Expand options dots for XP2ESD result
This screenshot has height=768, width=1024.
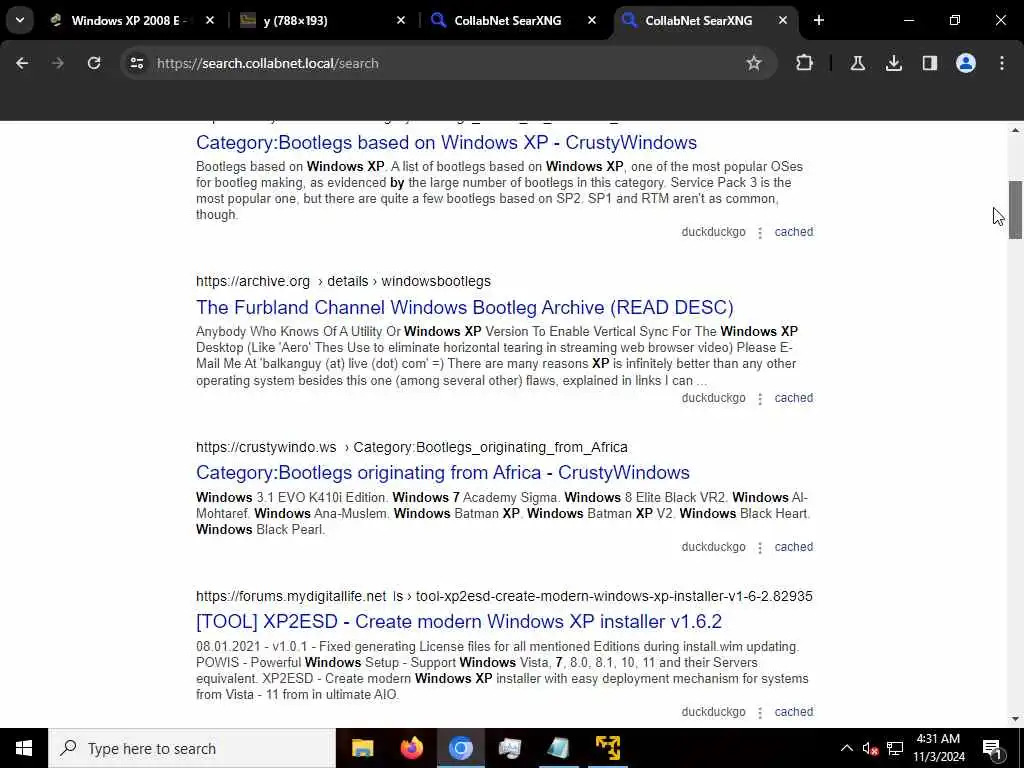760,712
